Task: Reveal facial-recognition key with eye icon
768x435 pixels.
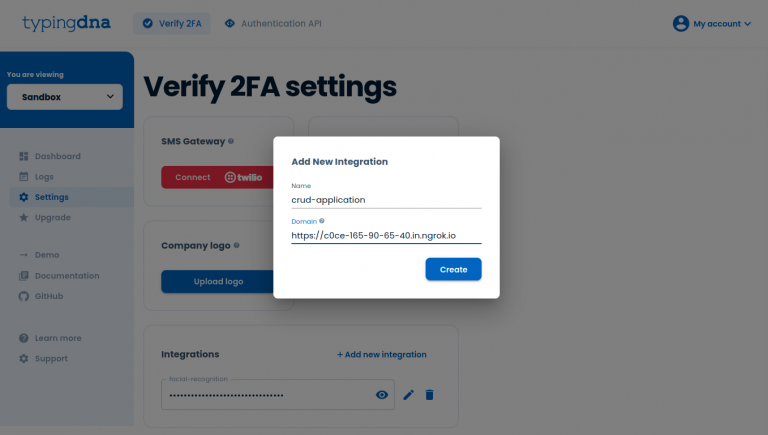Action: pos(382,395)
